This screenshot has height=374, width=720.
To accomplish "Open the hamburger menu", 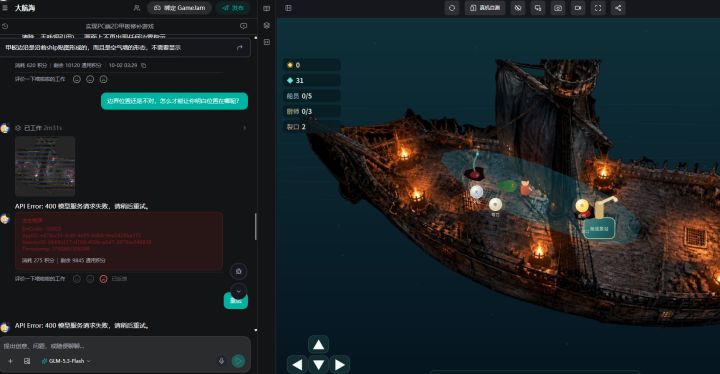I will 5,8.
